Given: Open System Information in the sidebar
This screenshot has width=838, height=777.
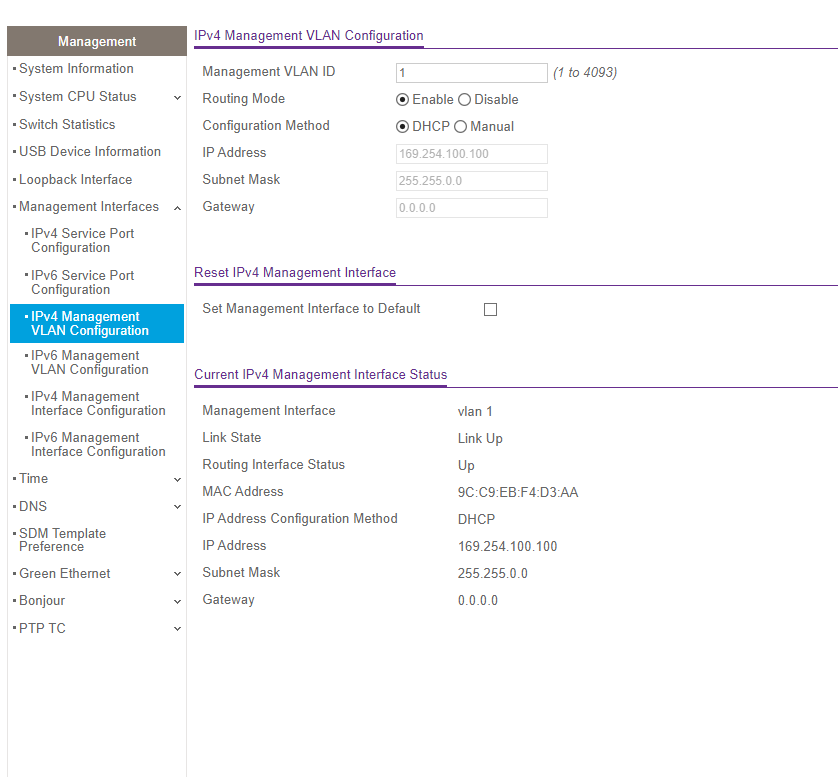Looking at the screenshot, I should point(76,68).
